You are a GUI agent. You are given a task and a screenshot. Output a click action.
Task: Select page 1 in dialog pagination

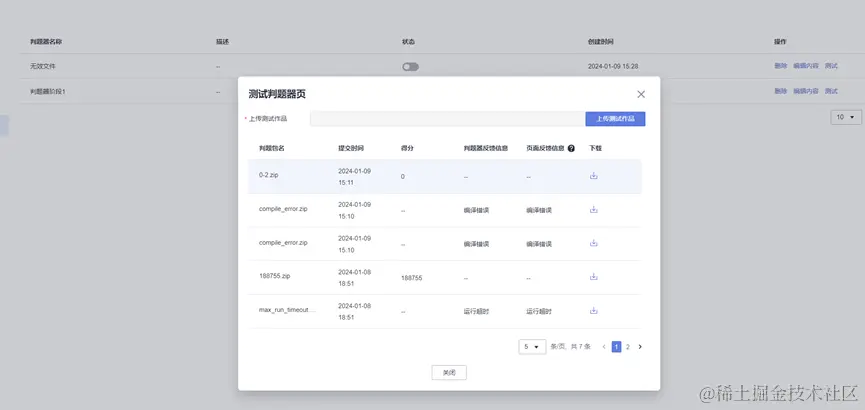point(616,347)
